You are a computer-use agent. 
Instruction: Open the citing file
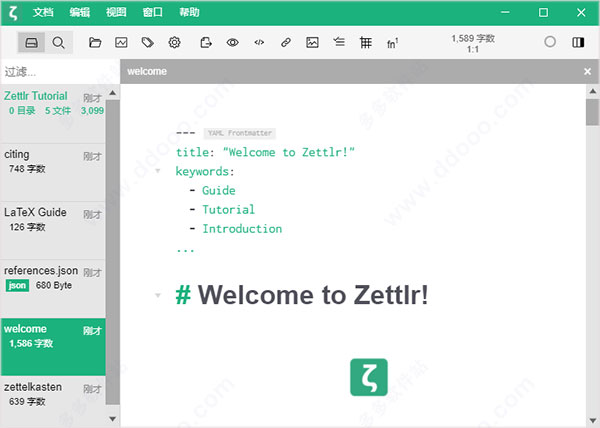[x=53, y=173]
